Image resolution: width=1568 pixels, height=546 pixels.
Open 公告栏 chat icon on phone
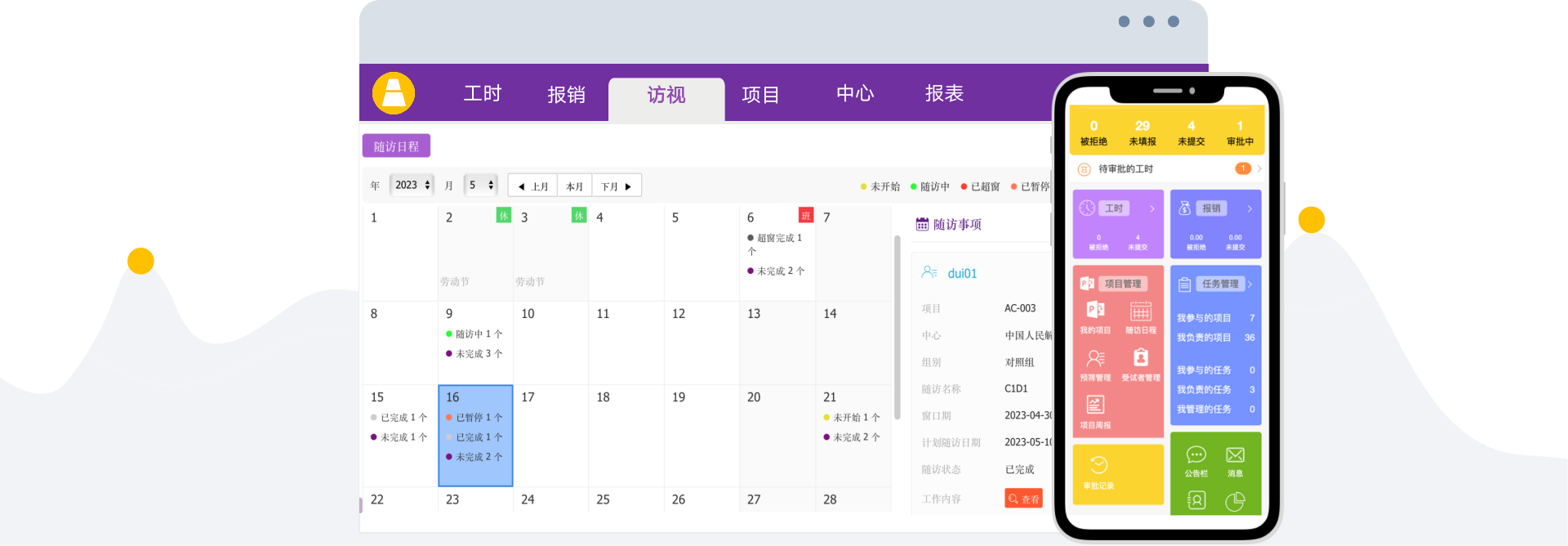tap(1196, 454)
